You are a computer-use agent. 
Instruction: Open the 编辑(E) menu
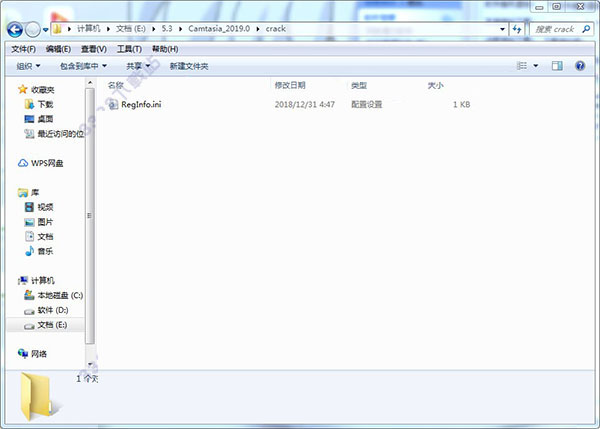point(58,49)
